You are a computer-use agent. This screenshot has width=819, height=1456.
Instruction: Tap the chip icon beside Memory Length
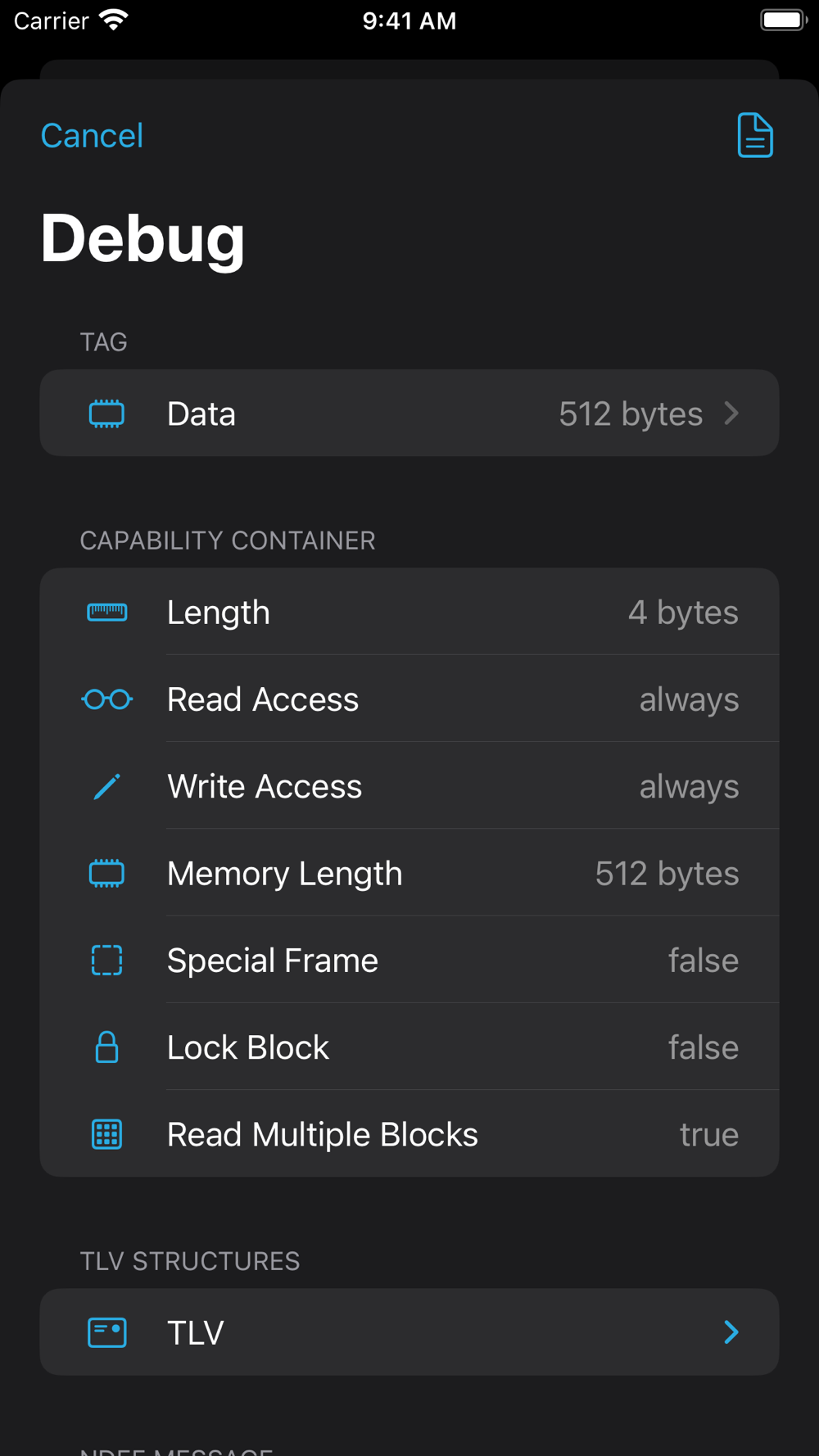point(106,874)
